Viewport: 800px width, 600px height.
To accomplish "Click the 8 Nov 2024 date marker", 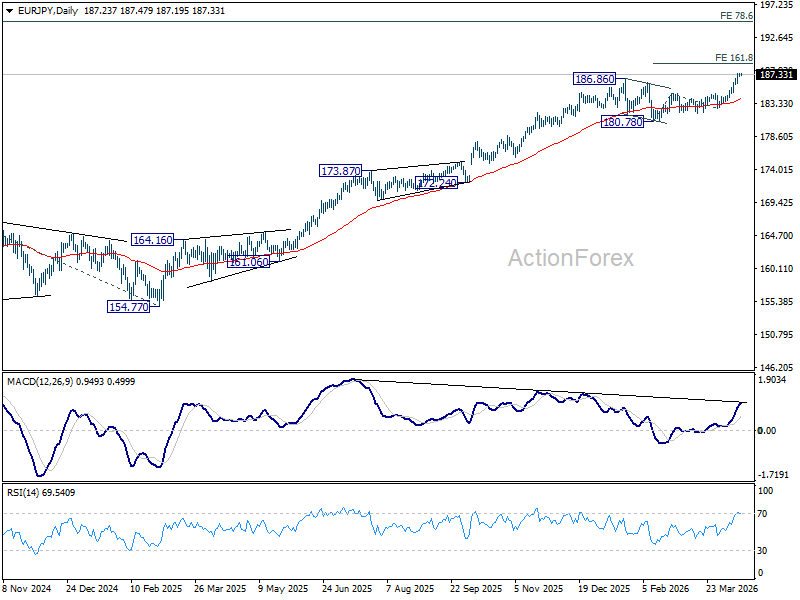I will 27,589.
